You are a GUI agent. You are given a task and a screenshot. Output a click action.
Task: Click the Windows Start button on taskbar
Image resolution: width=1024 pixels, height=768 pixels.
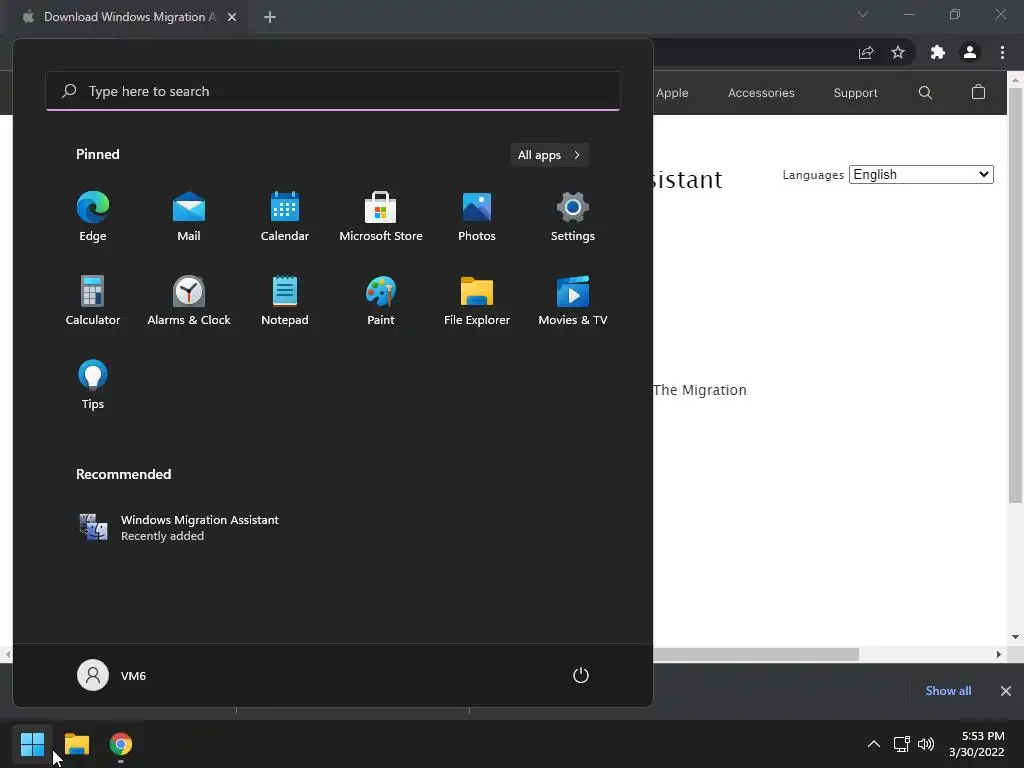(32, 744)
